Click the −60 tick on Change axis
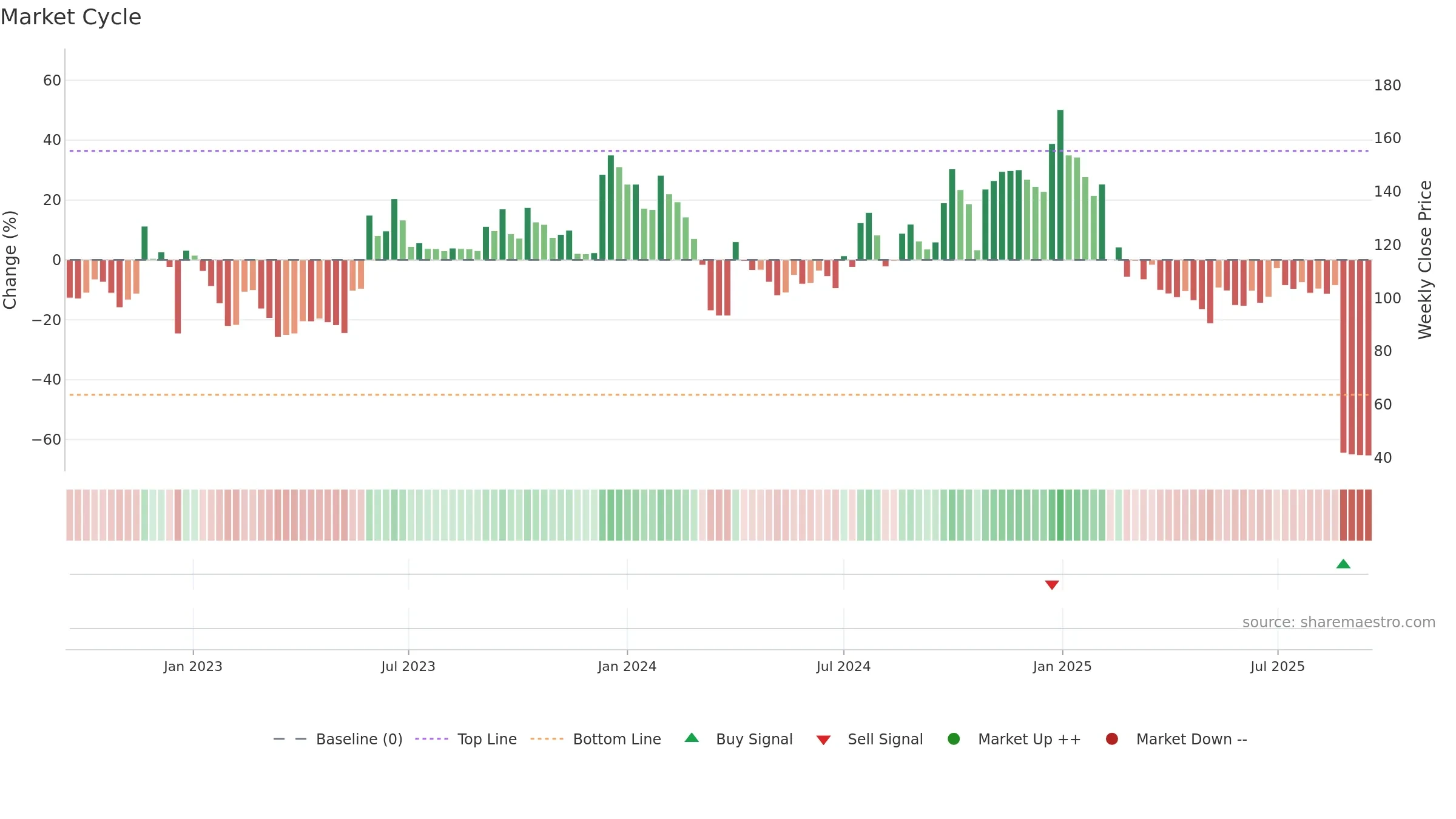 point(47,440)
